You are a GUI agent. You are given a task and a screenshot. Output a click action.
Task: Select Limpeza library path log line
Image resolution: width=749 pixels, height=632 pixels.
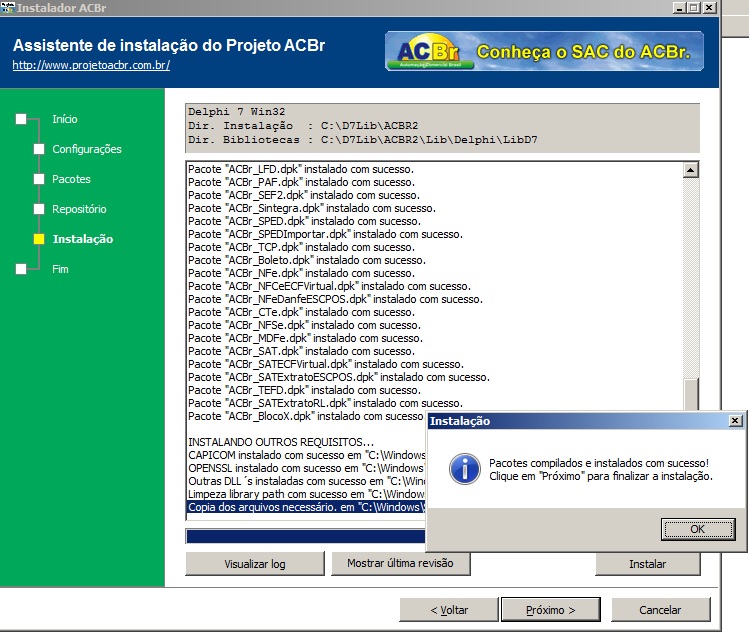point(306,494)
